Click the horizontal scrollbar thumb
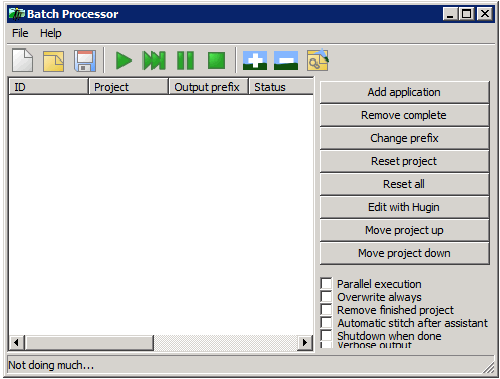This screenshot has height=379, width=500. click(x=89, y=343)
